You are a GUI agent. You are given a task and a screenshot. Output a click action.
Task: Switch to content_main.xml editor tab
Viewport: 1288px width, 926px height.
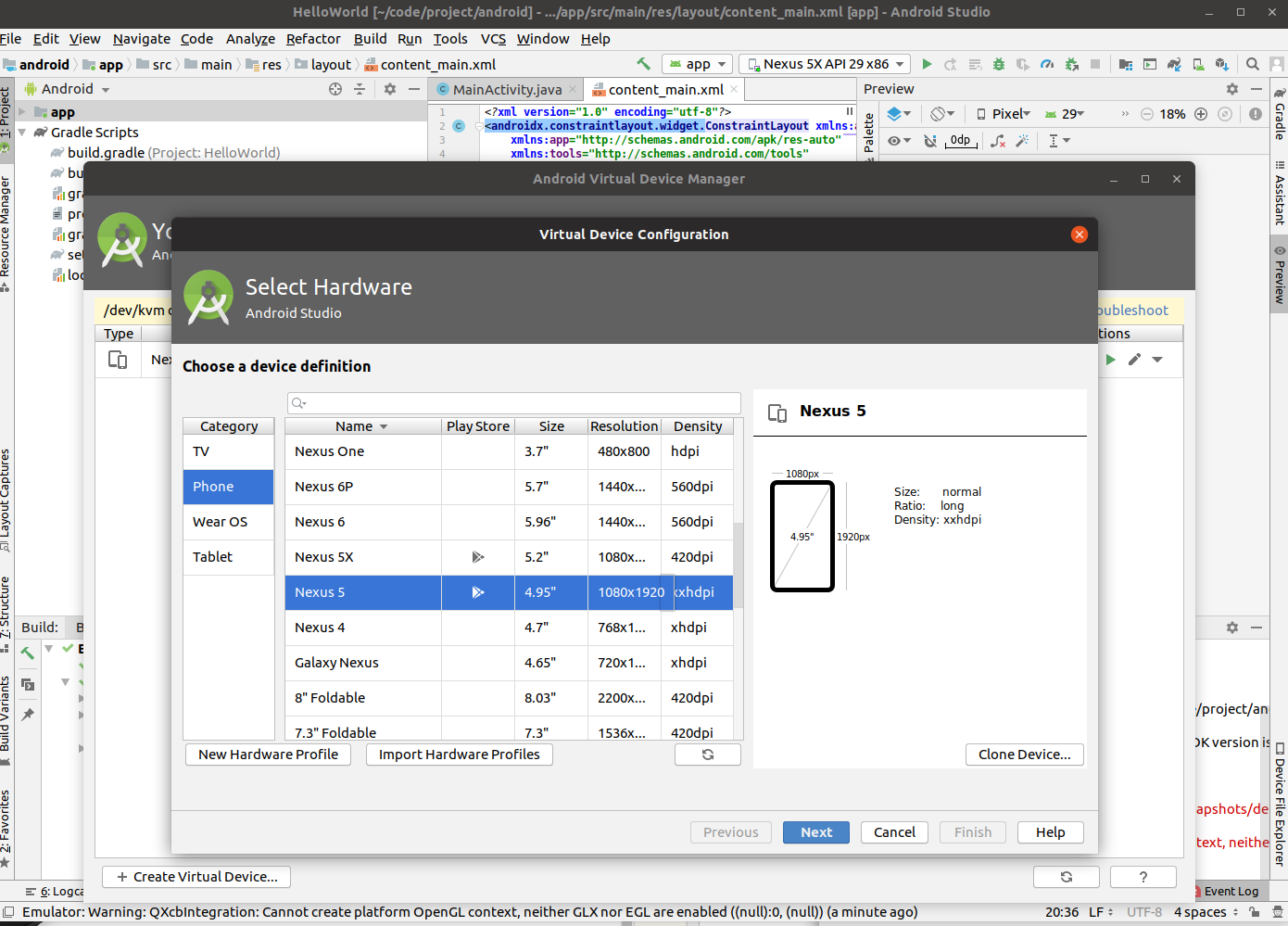tap(665, 90)
